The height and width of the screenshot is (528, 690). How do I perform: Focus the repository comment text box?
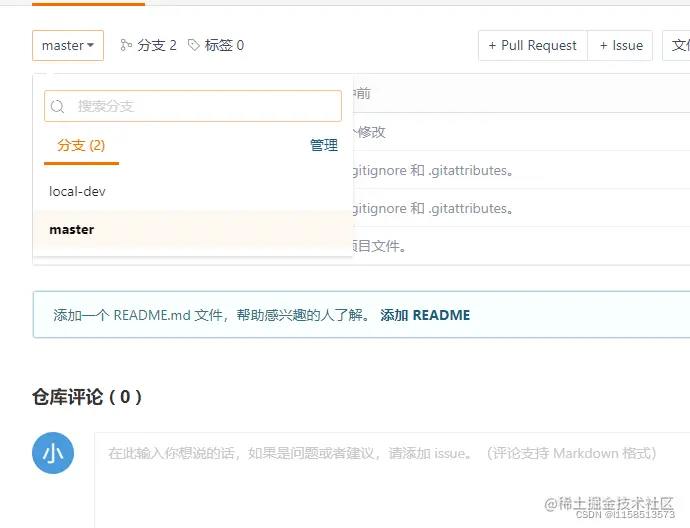(392, 480)
